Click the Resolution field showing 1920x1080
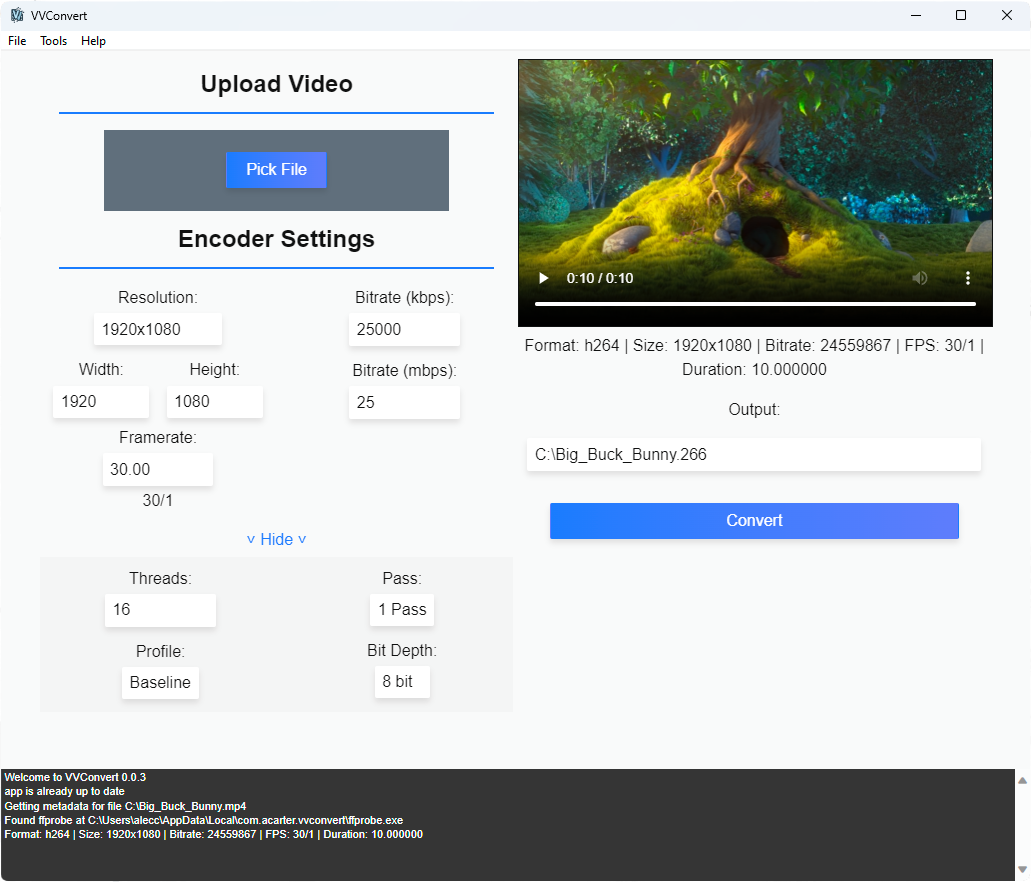1031x882 pixels. 157,329
